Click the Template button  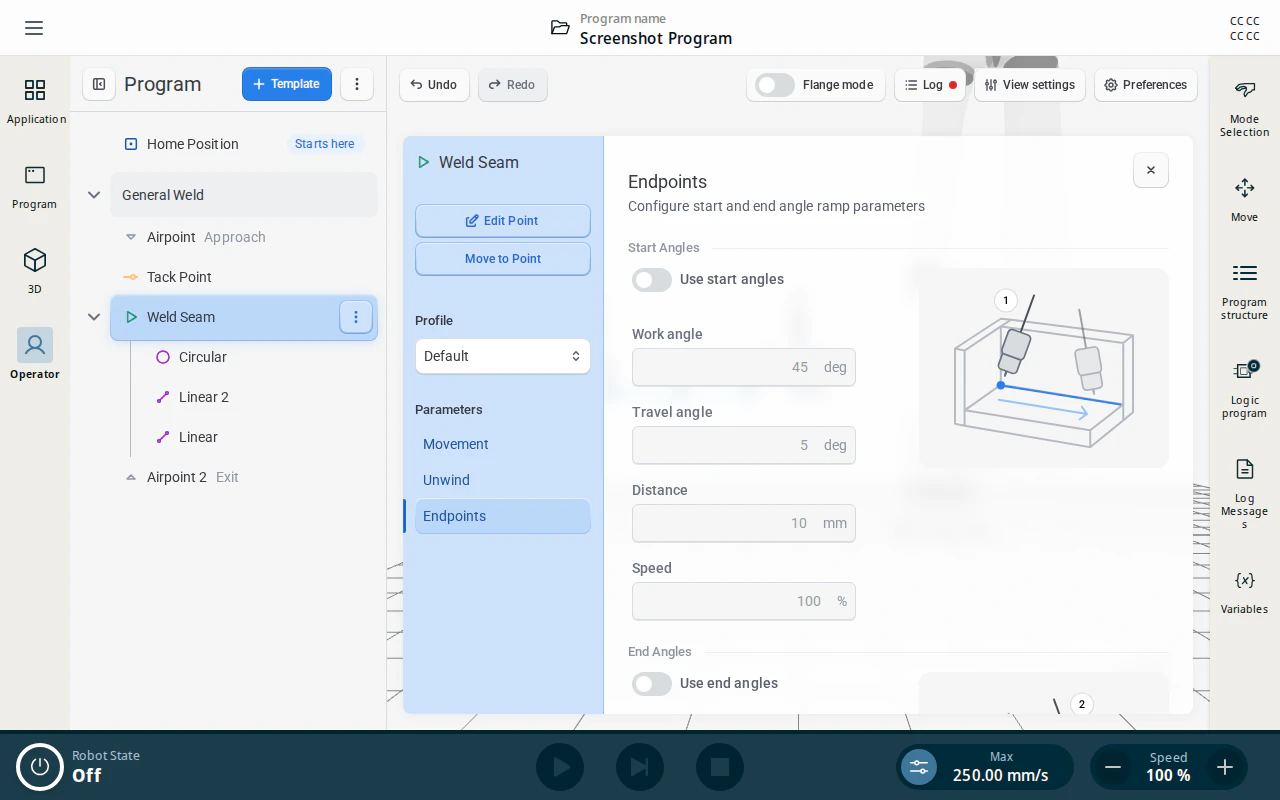pos(287,84)
